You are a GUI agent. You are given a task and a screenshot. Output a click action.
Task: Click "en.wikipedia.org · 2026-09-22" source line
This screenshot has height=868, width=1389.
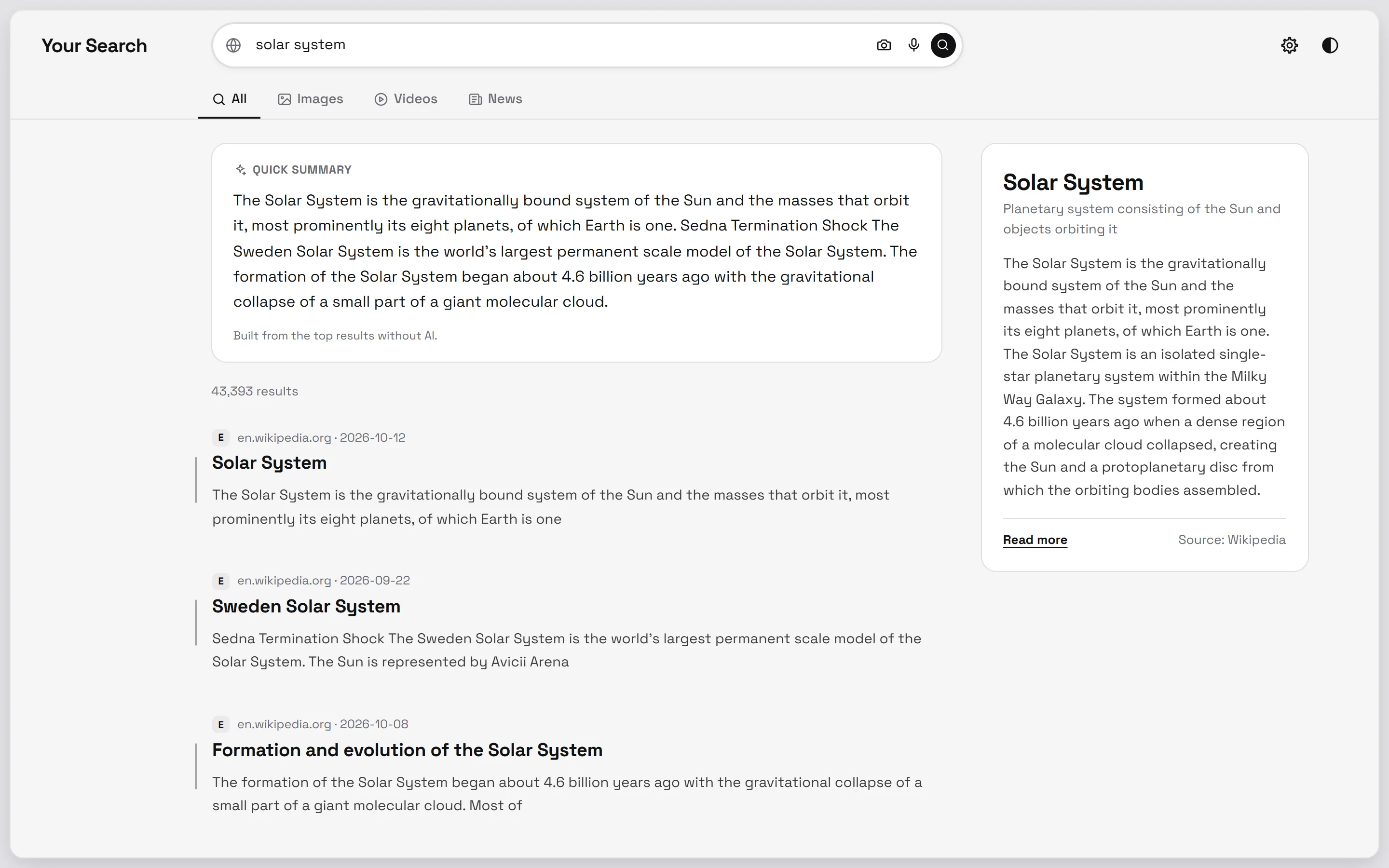[x=324, y=581]
